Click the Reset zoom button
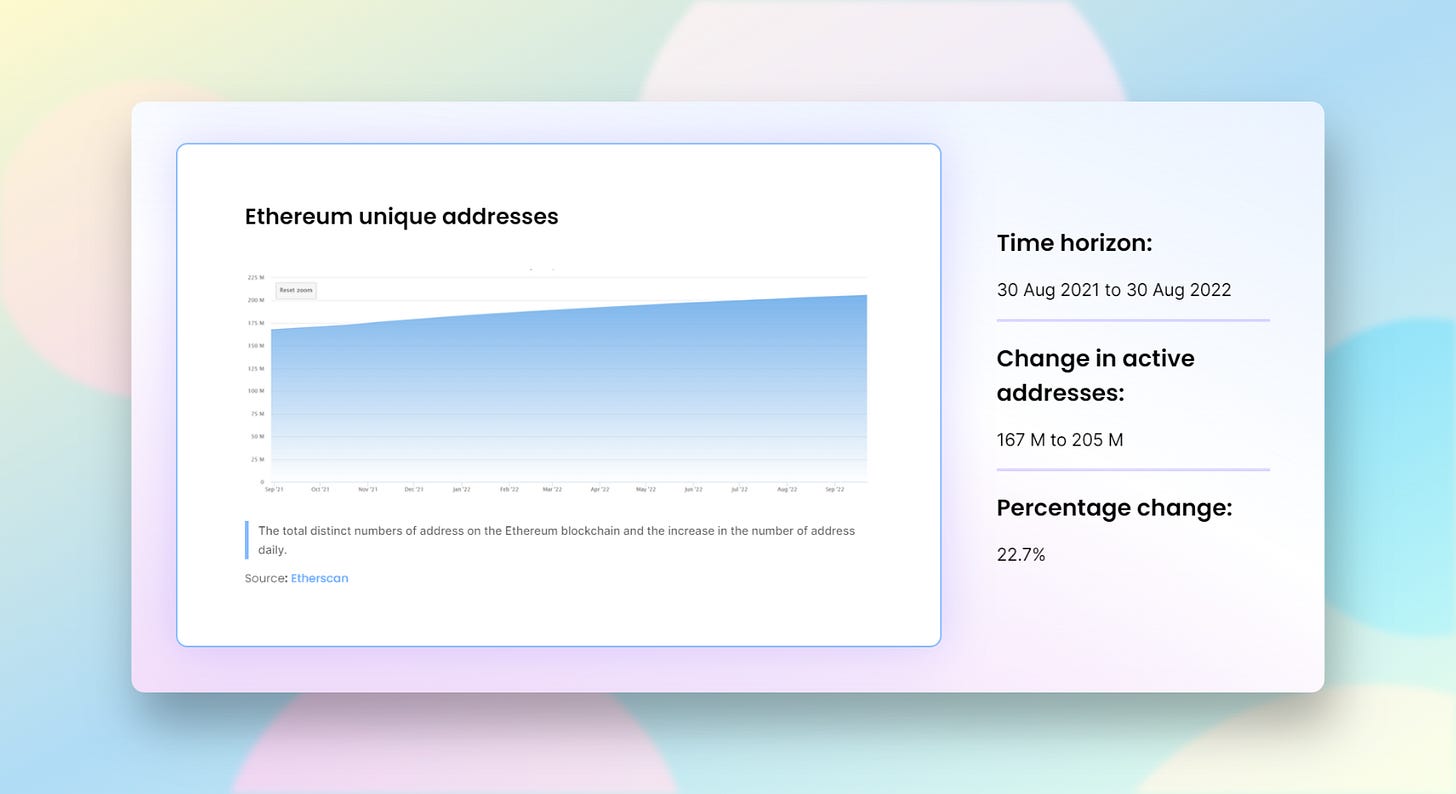 click(296, 290)
